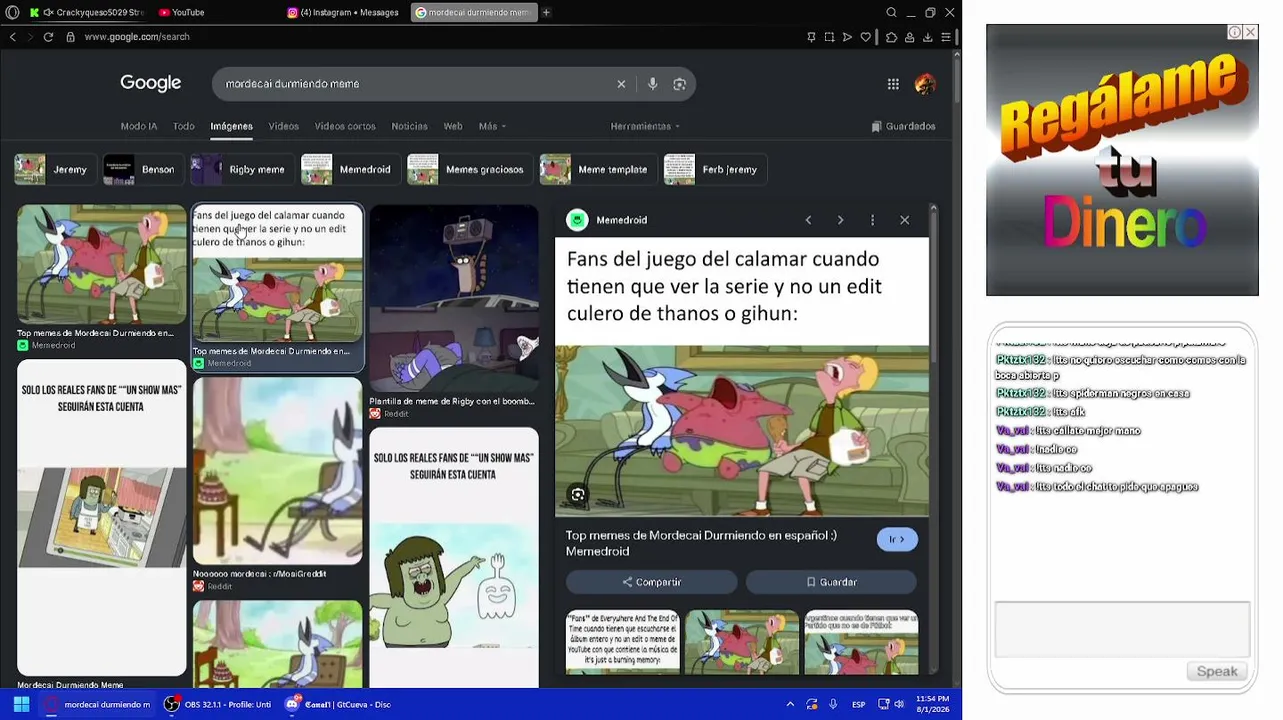Filter images by Meme template chip

point(599,170)
